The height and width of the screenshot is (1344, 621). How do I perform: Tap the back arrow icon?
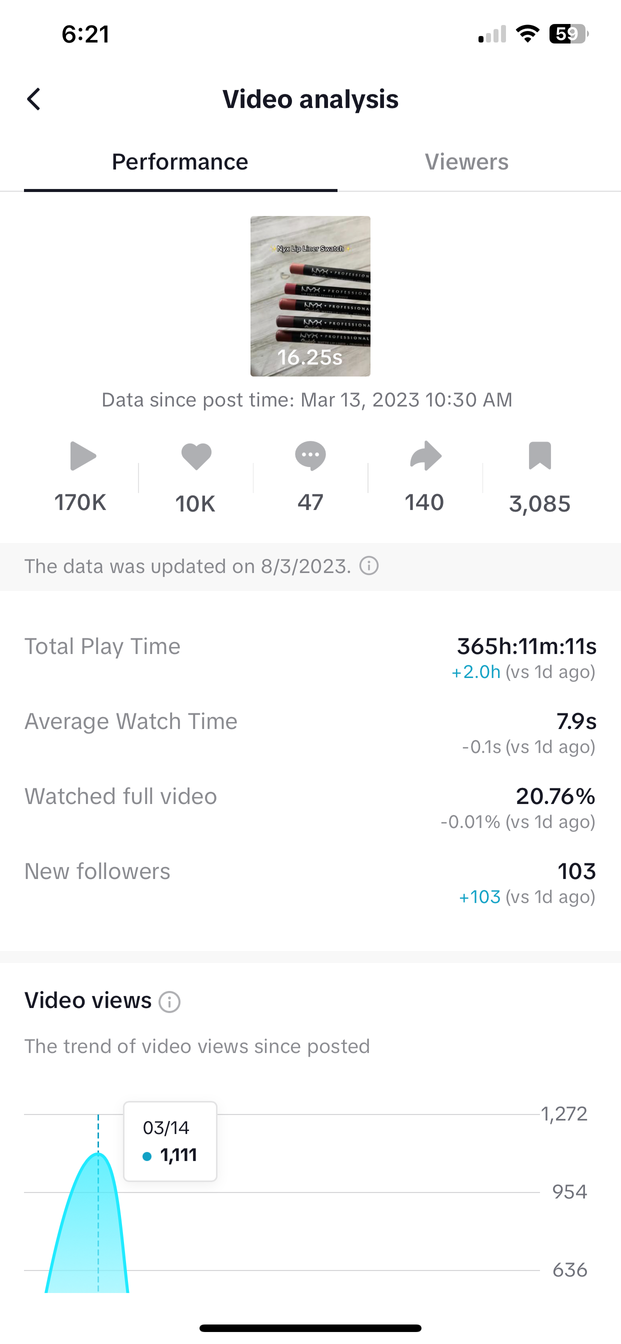[34, 99]
